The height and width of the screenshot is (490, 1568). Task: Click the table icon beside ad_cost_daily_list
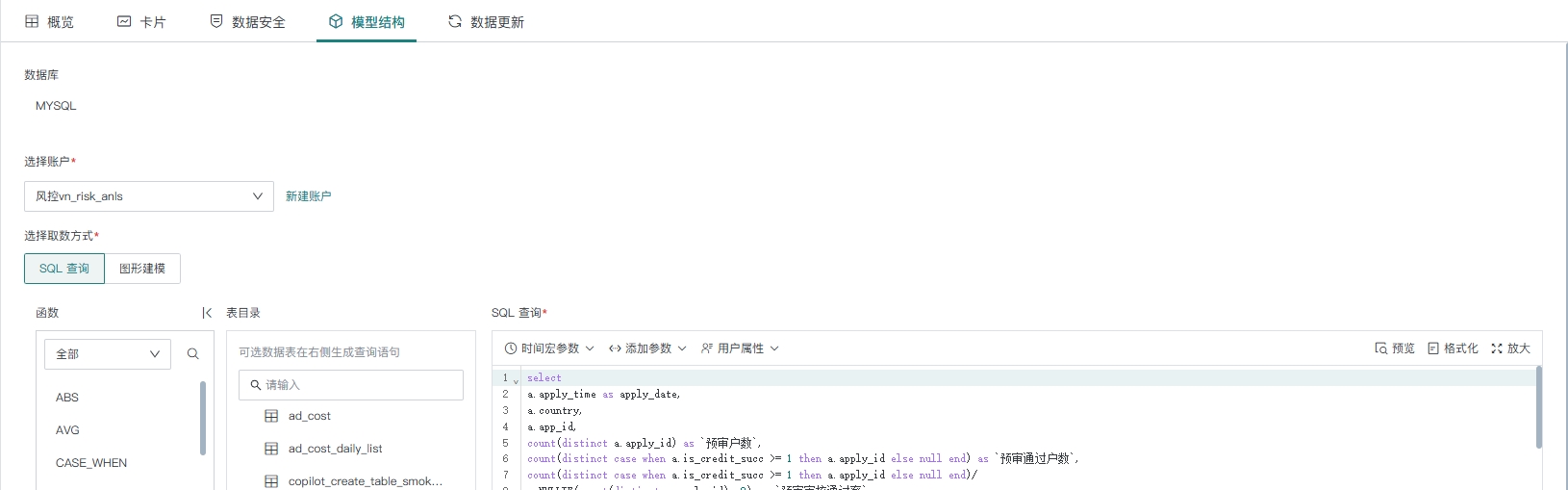tap(271, 450)
